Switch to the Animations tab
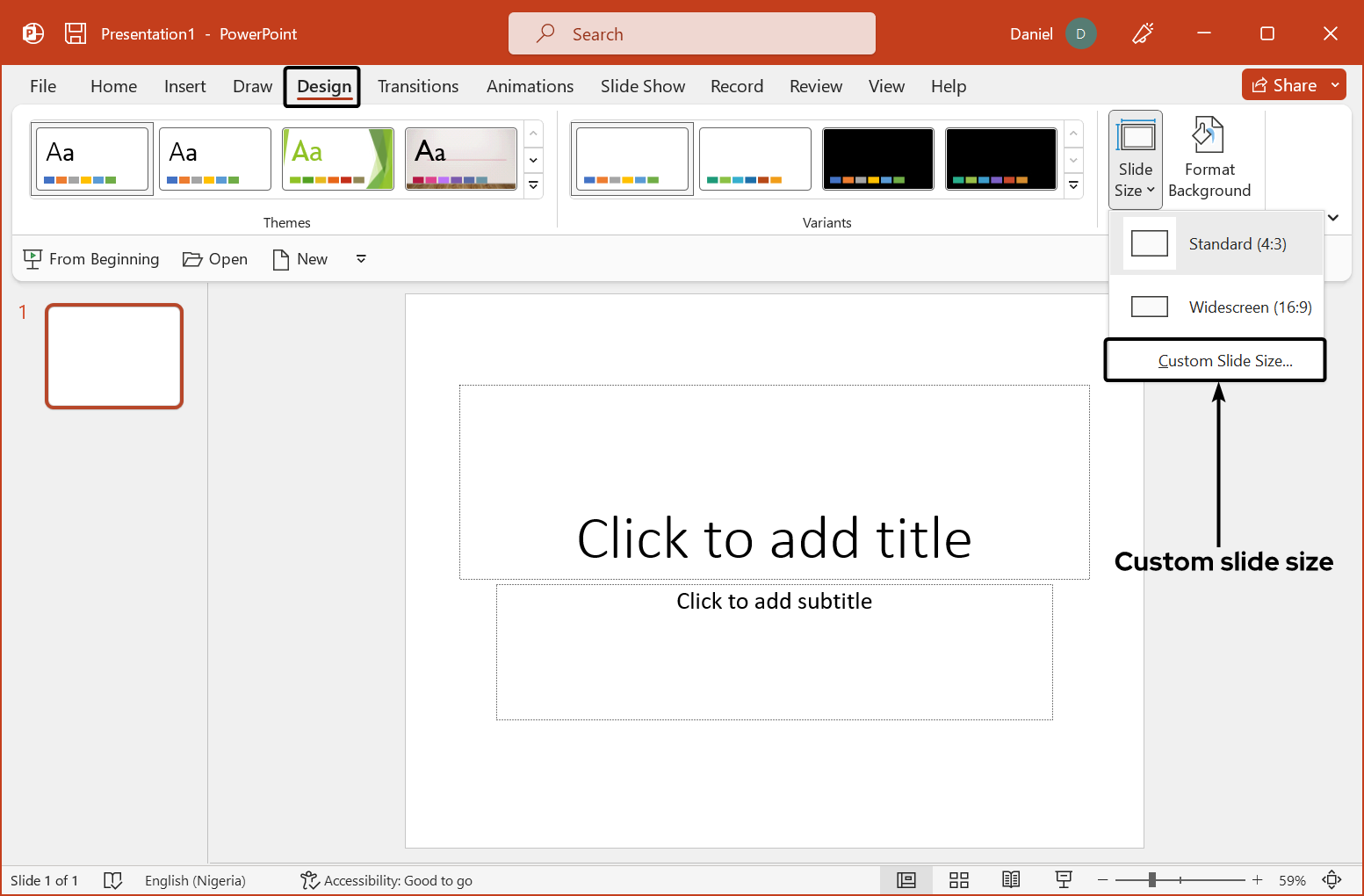This screenshot has width=1364, height=896. (530, 86)
